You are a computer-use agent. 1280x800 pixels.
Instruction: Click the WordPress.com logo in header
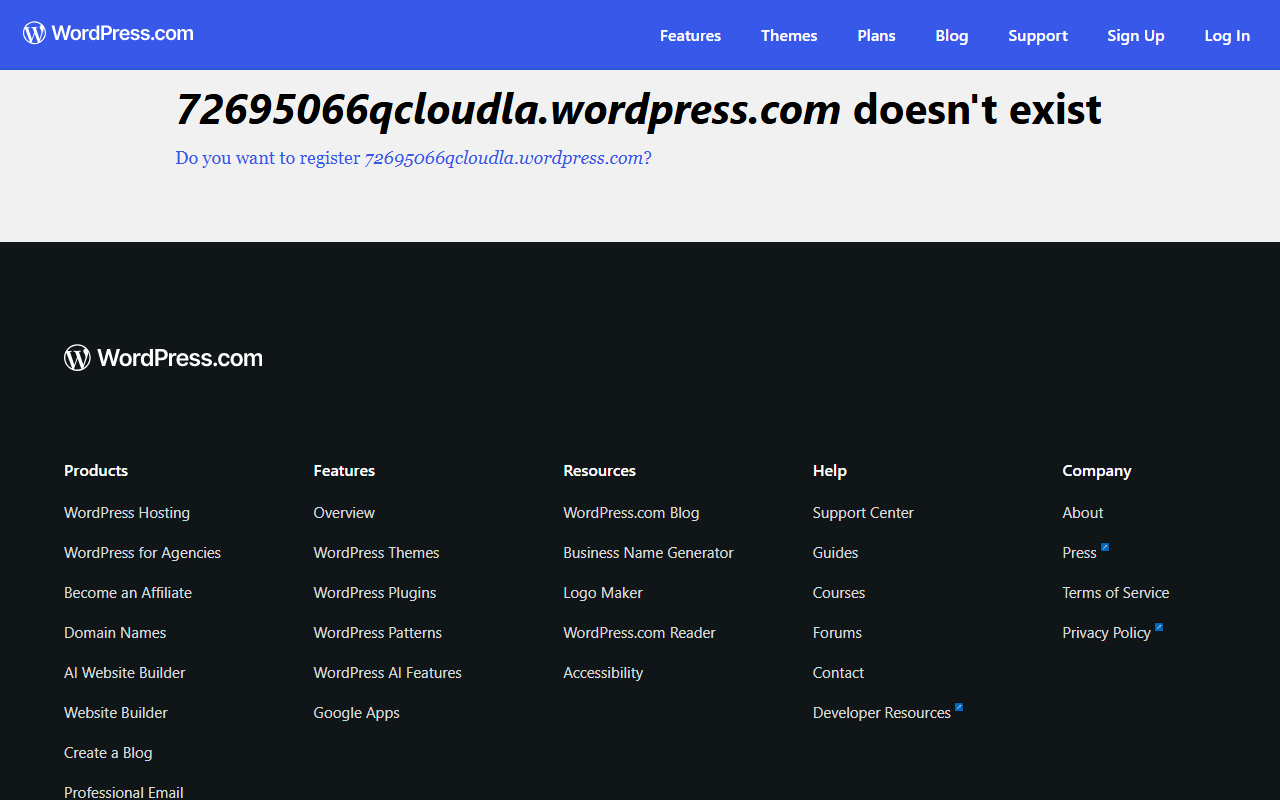(x=108, y=33)
